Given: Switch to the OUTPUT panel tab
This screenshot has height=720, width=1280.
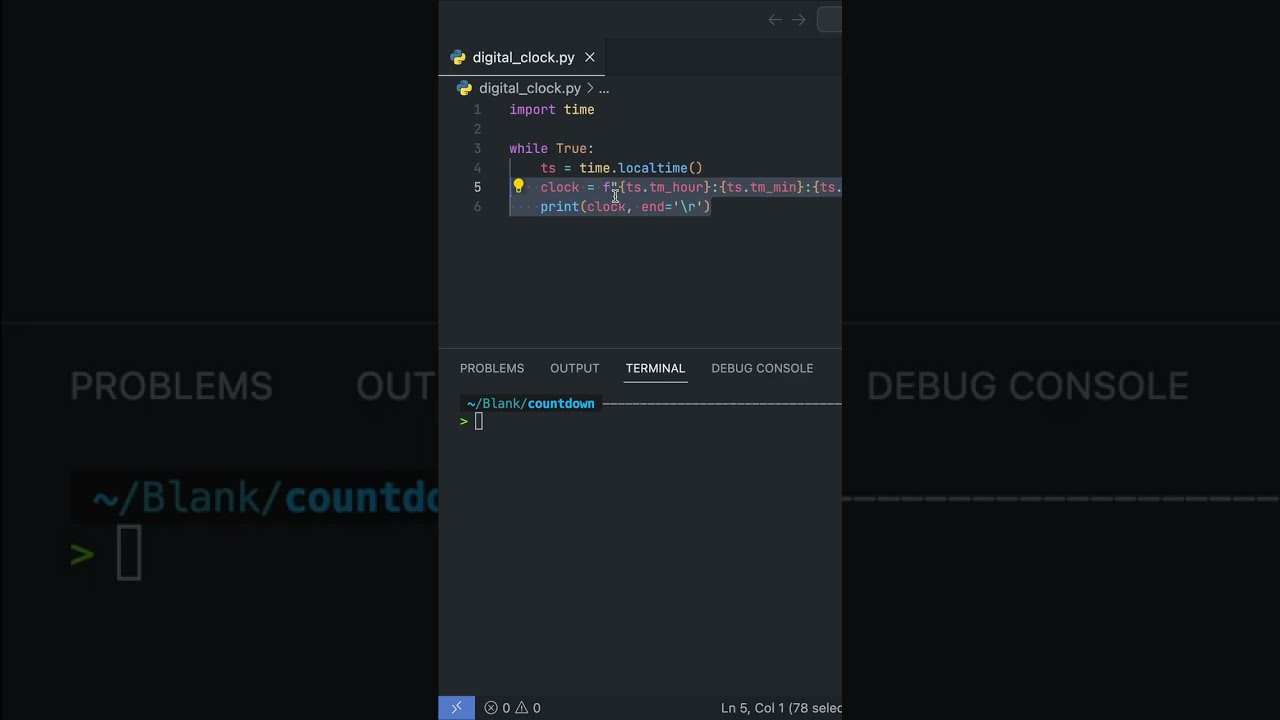Looking at the screenshot, I should (x=575, y=368).
